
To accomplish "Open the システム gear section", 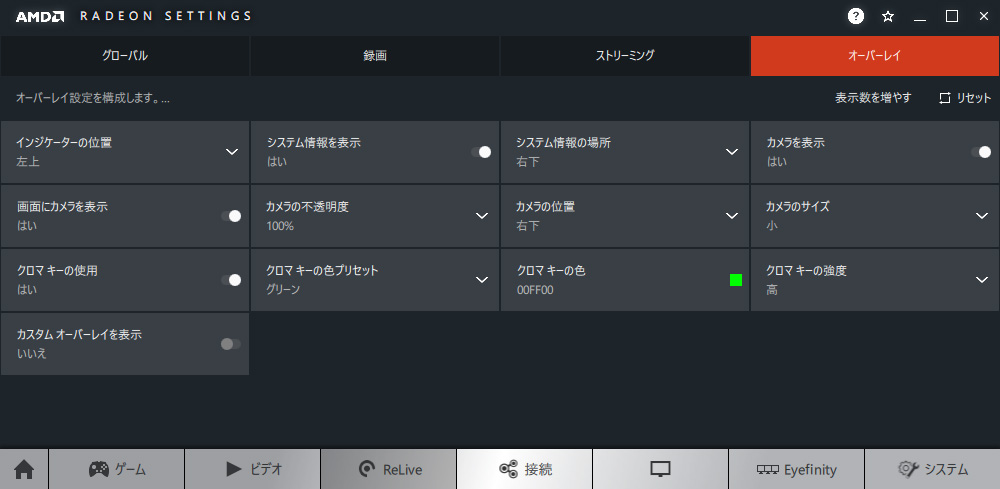I will point(932,469).
